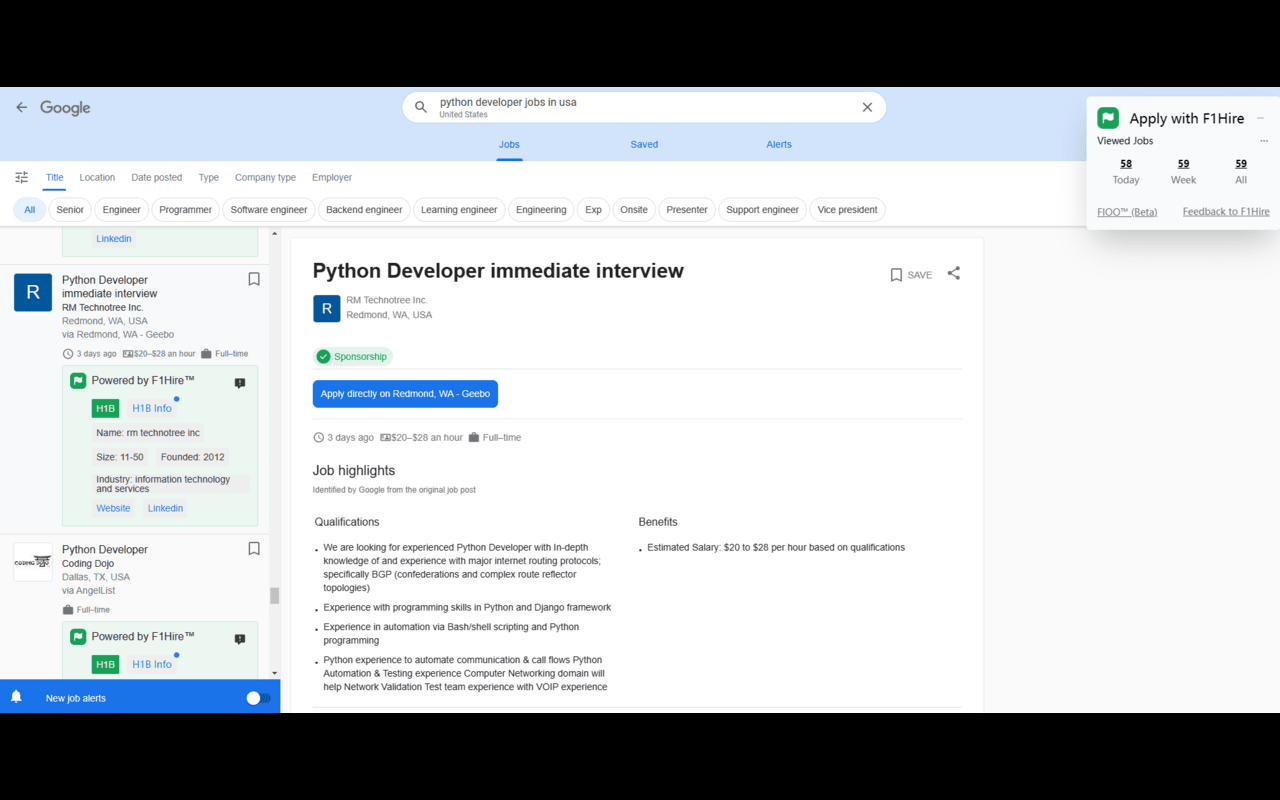Open H1B Info in Coding Dojo card

152,664
